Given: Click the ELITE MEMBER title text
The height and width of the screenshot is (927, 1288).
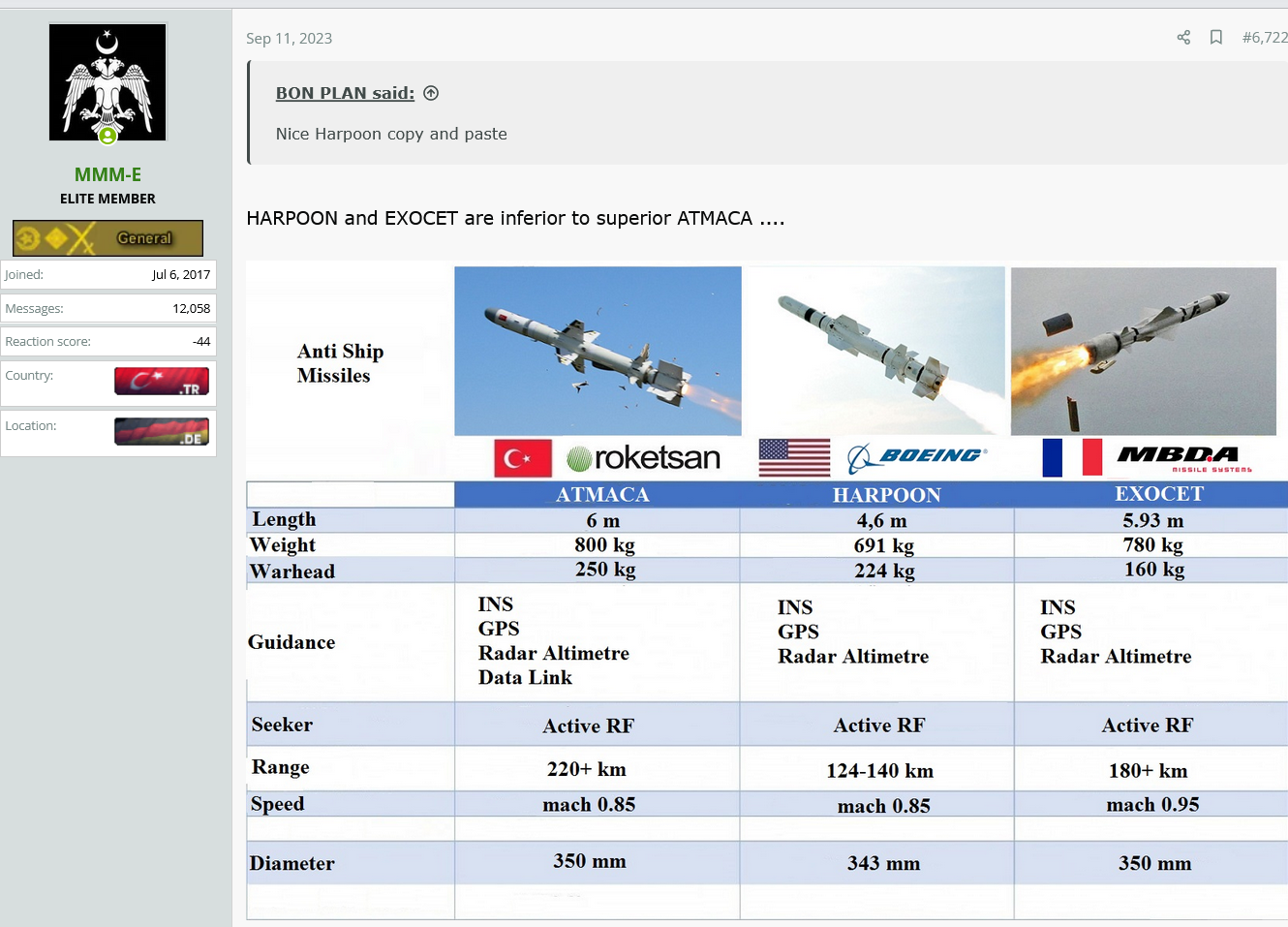Looking at the screenshot, I should click(x=107, y=199).
